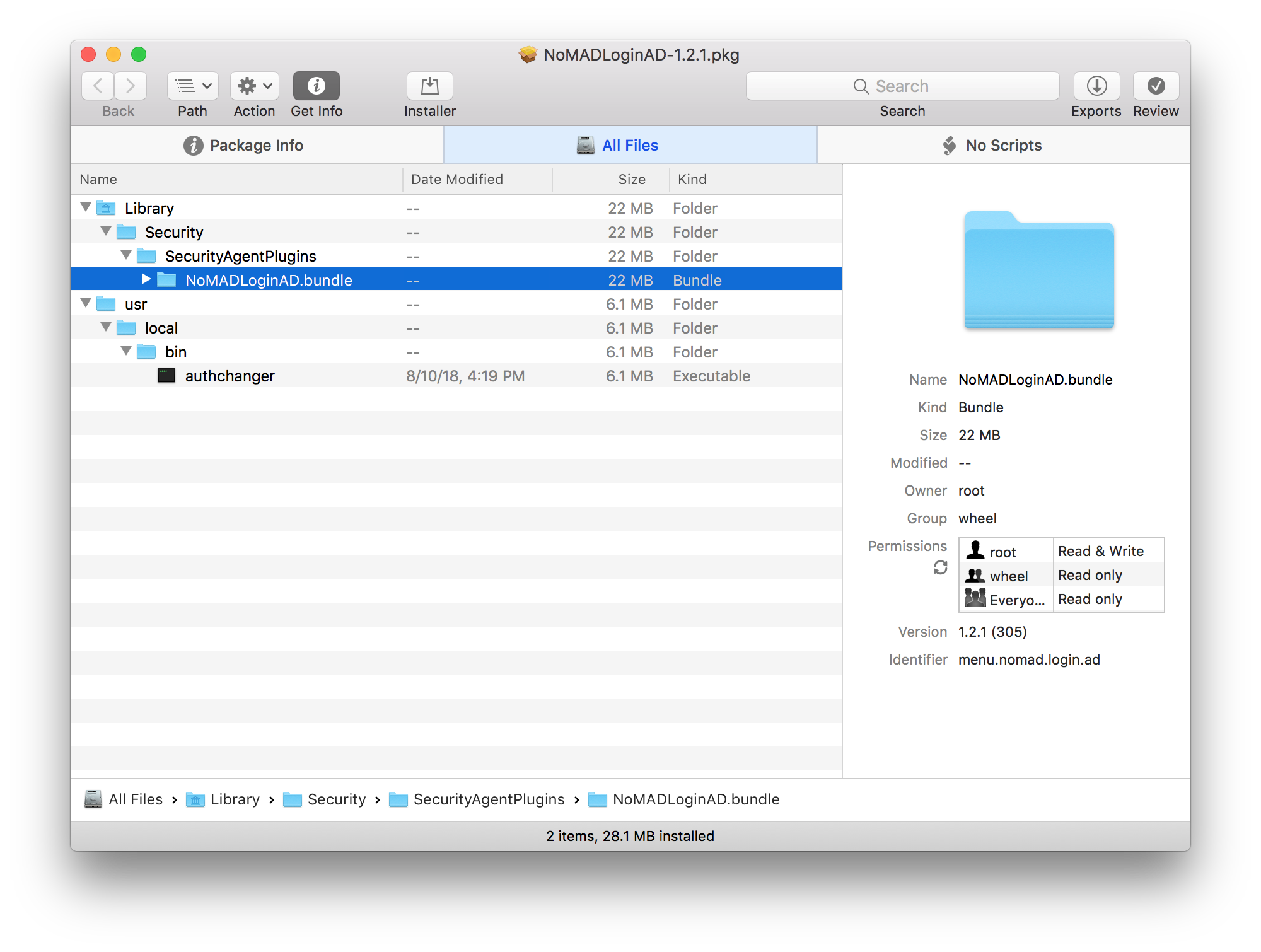Select the usr folder row

pos(456,304)
